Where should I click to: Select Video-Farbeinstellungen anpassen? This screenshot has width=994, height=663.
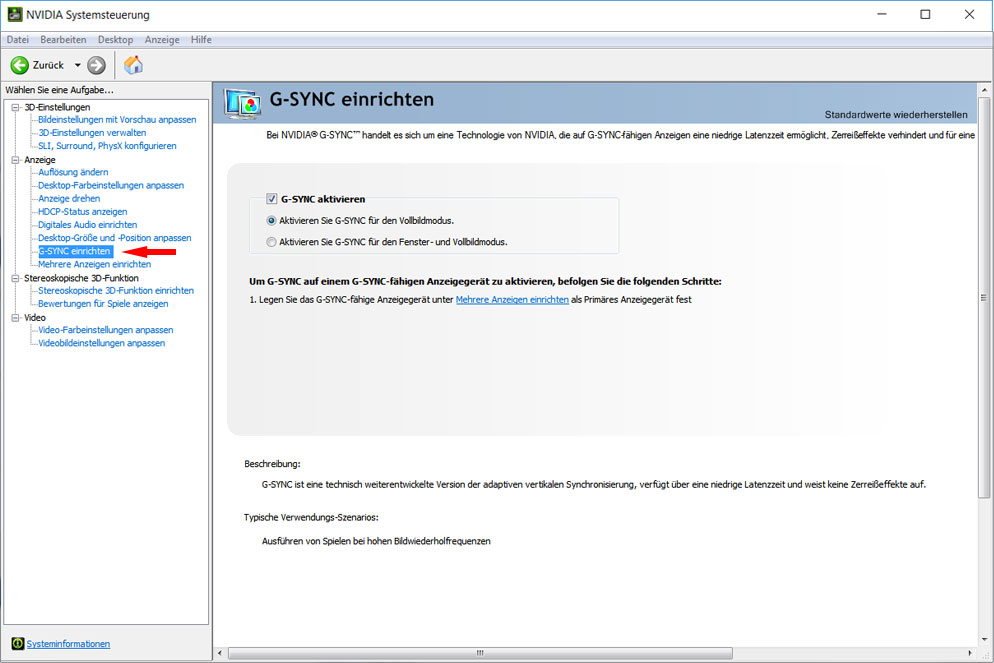coord(106,330)
